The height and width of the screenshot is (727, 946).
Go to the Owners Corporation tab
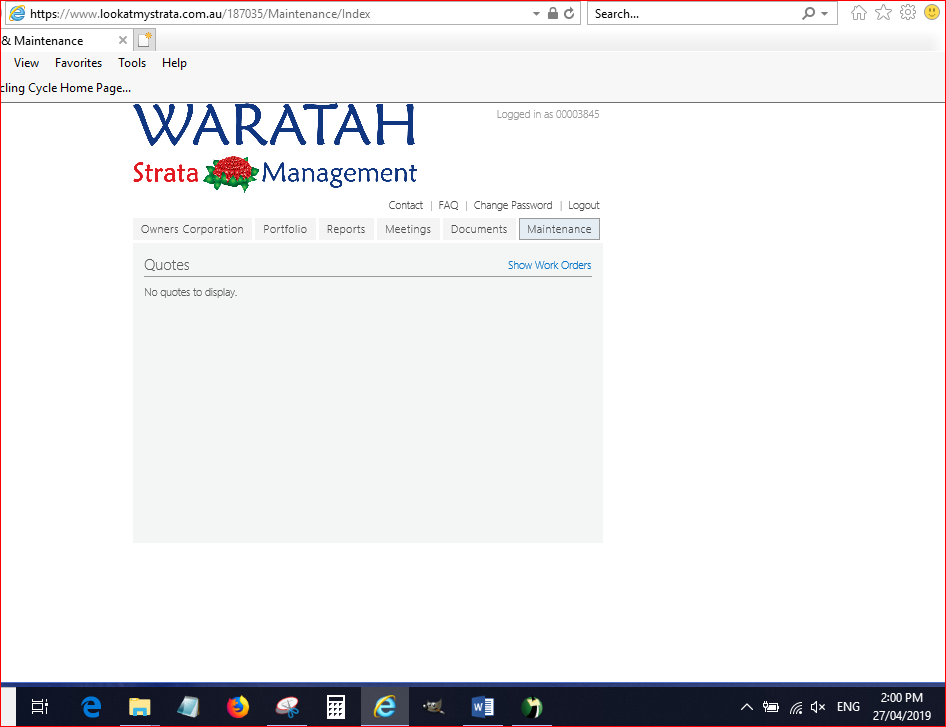192,229
